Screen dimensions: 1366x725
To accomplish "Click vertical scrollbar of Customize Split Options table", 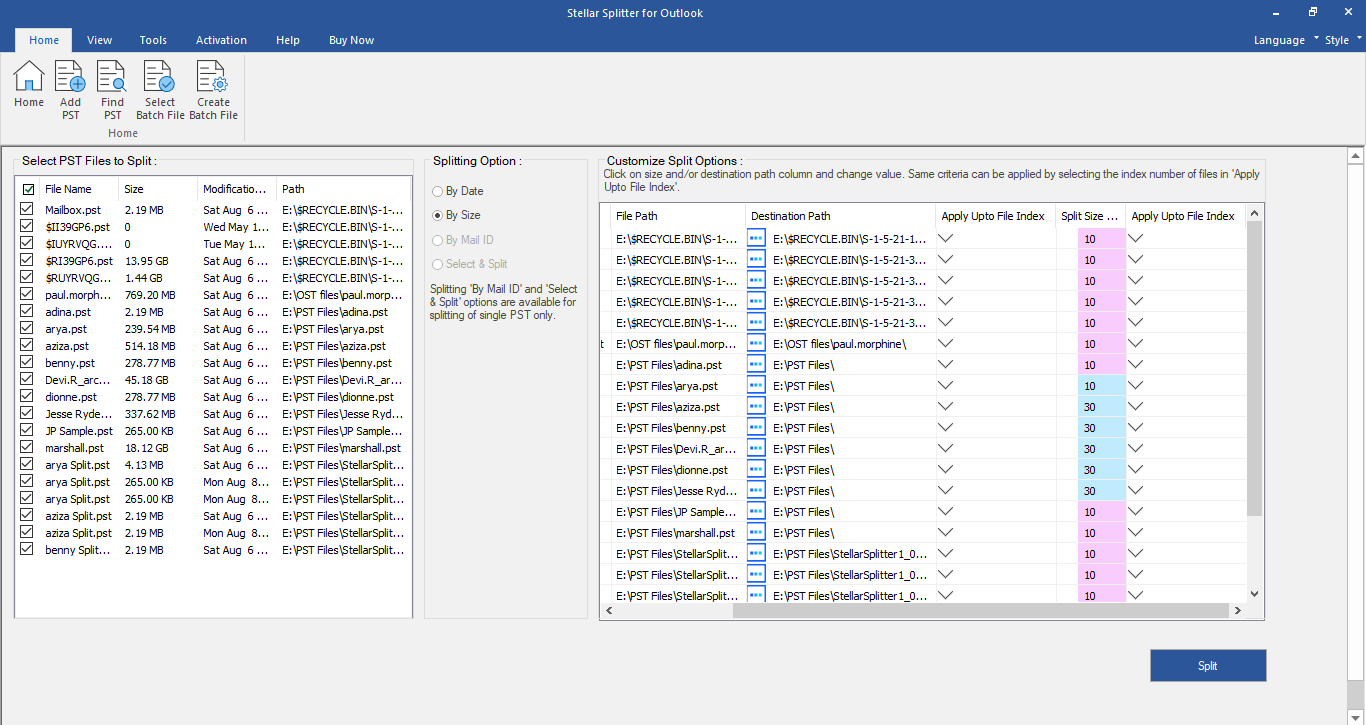I will pos(1255,368).
